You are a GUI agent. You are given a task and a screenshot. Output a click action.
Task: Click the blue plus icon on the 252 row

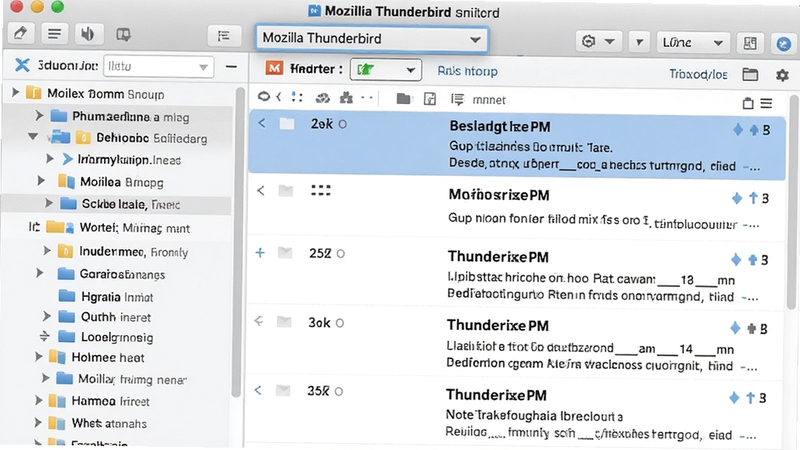pyautogui.click(x=260, y=253)
